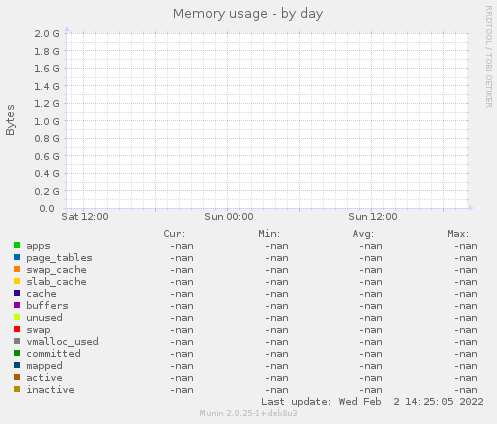Click the cache dark purple swatch
The width and height of the screenshot is (497, 424).
pos(17,293)
